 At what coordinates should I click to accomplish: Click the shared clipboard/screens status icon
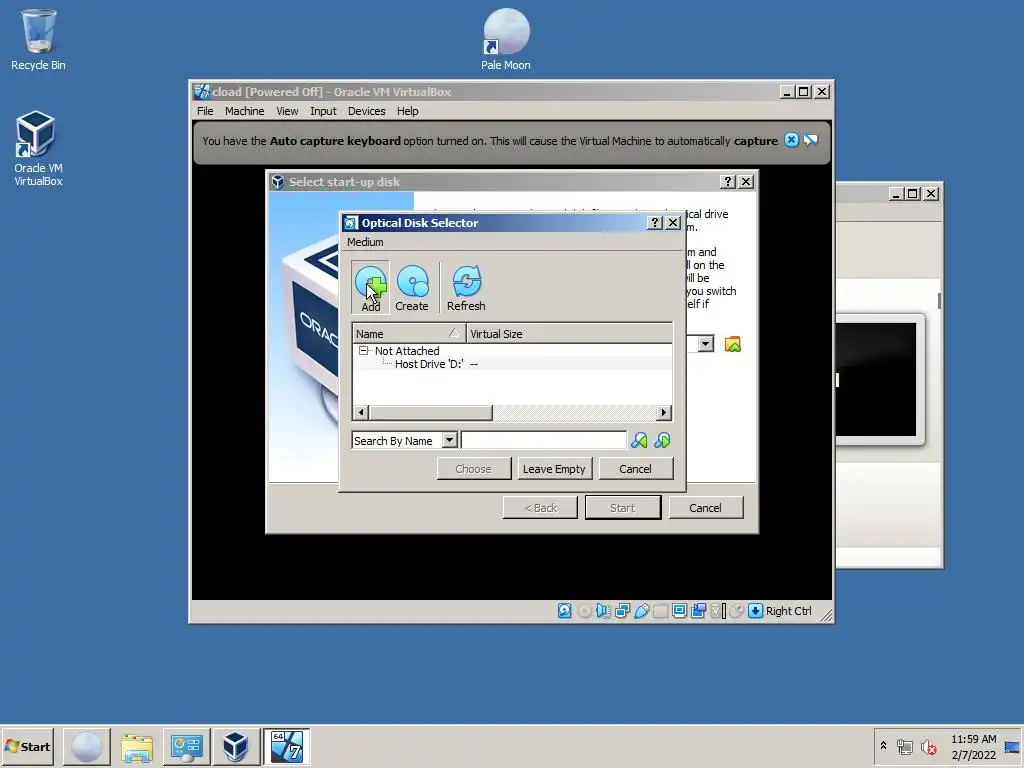point(698,611)
